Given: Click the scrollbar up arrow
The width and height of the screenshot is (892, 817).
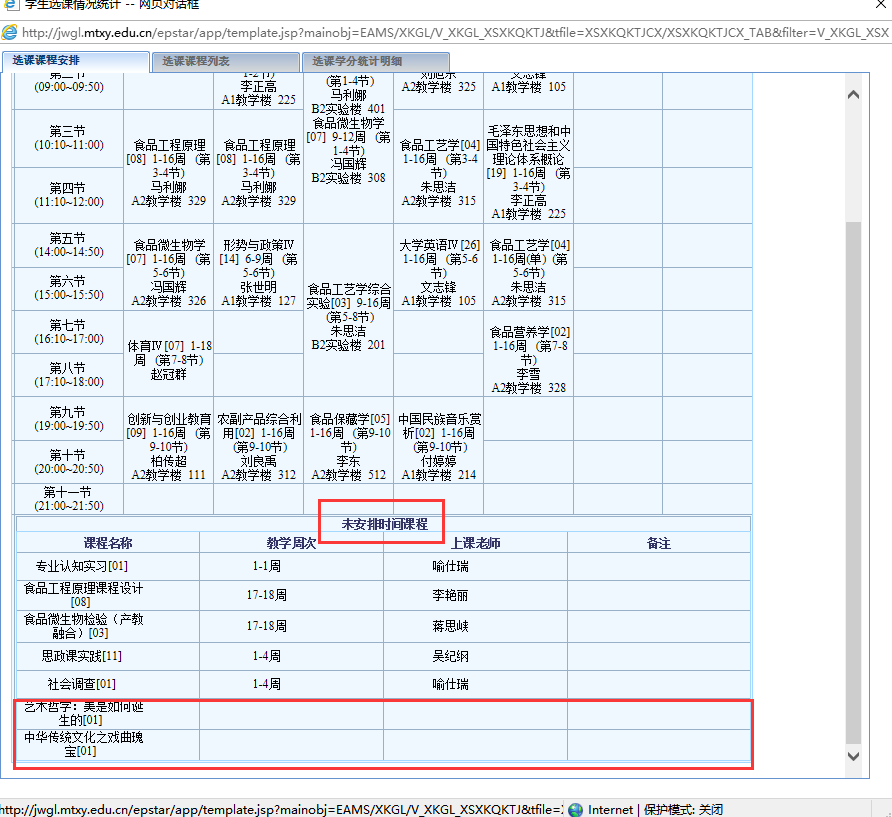Looking at the screenshot, I should tap(853, 95).
